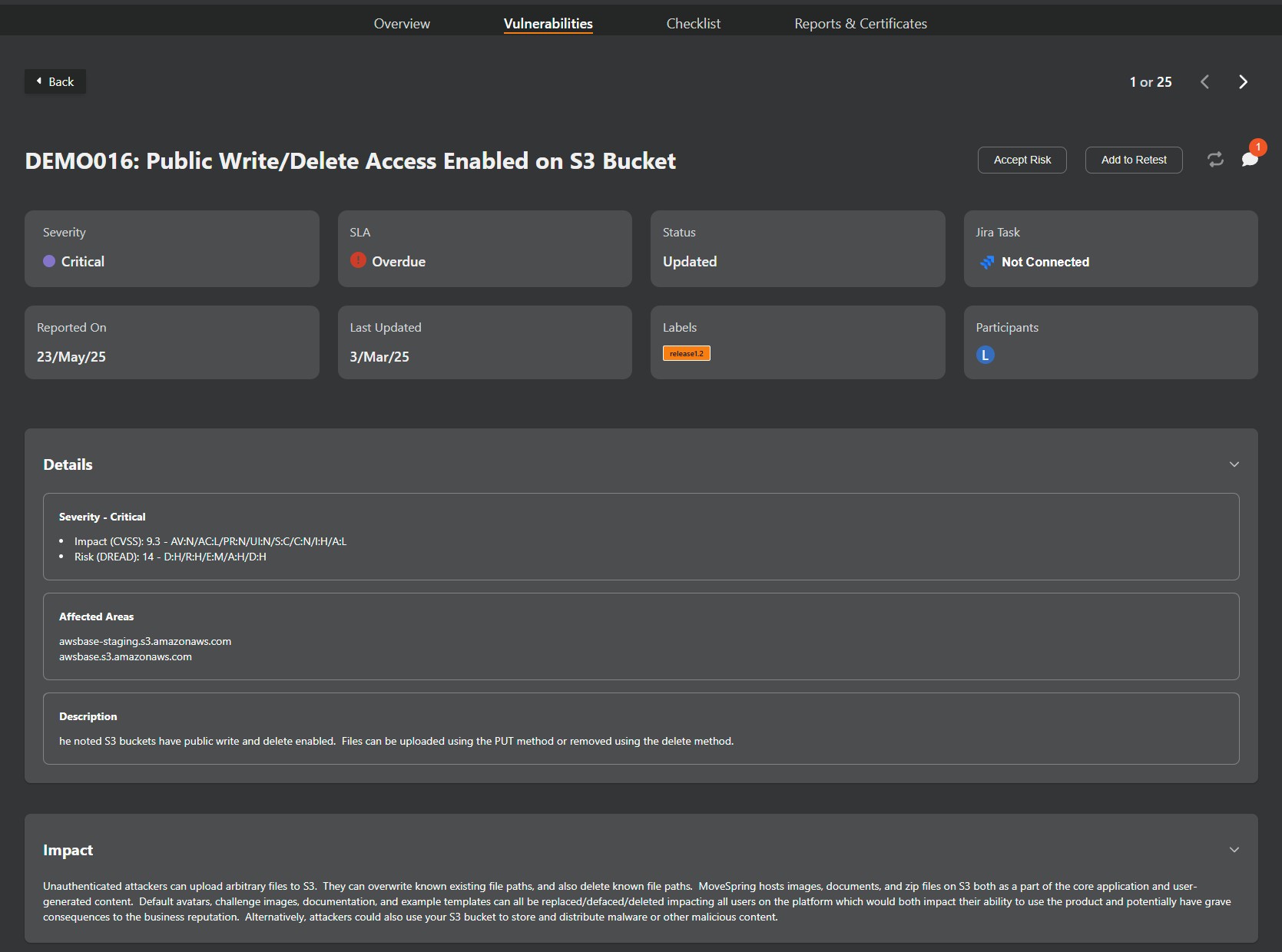The height and width of the screenshot is (952, 1282).
Task: Click the awsbase-staging.s3.amazonaws.com affected area
Action: point(145,641)
